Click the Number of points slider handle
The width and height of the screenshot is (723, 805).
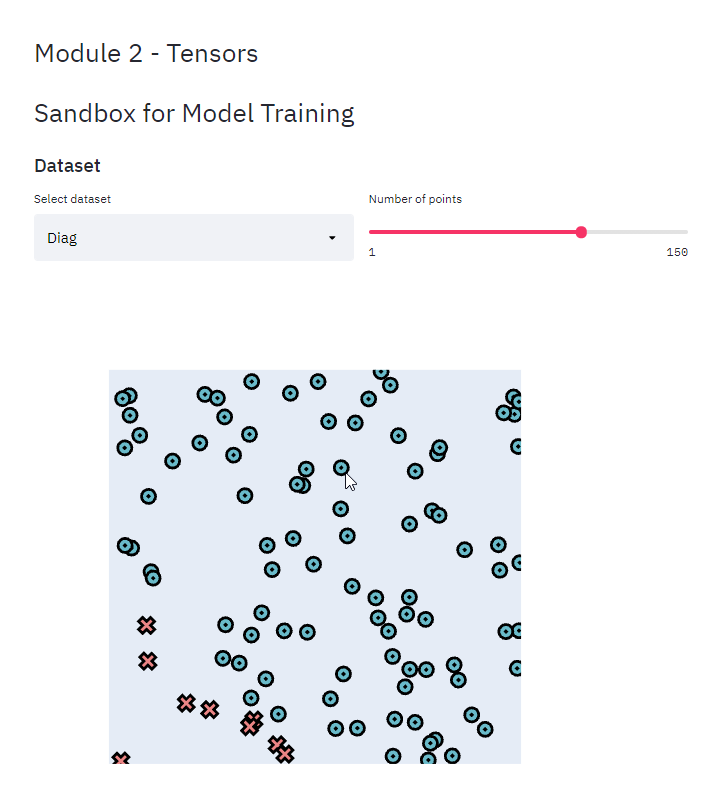(581, 232)
